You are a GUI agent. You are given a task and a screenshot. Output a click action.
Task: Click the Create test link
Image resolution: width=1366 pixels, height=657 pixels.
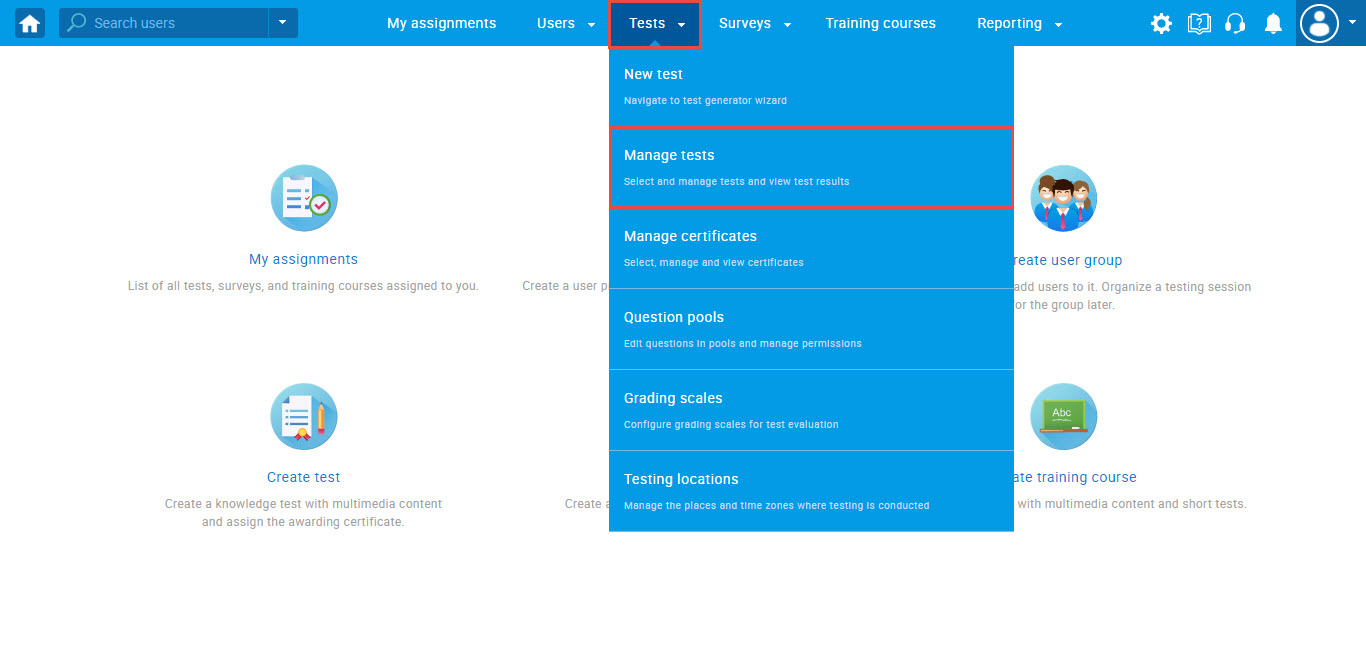point(303,477)
